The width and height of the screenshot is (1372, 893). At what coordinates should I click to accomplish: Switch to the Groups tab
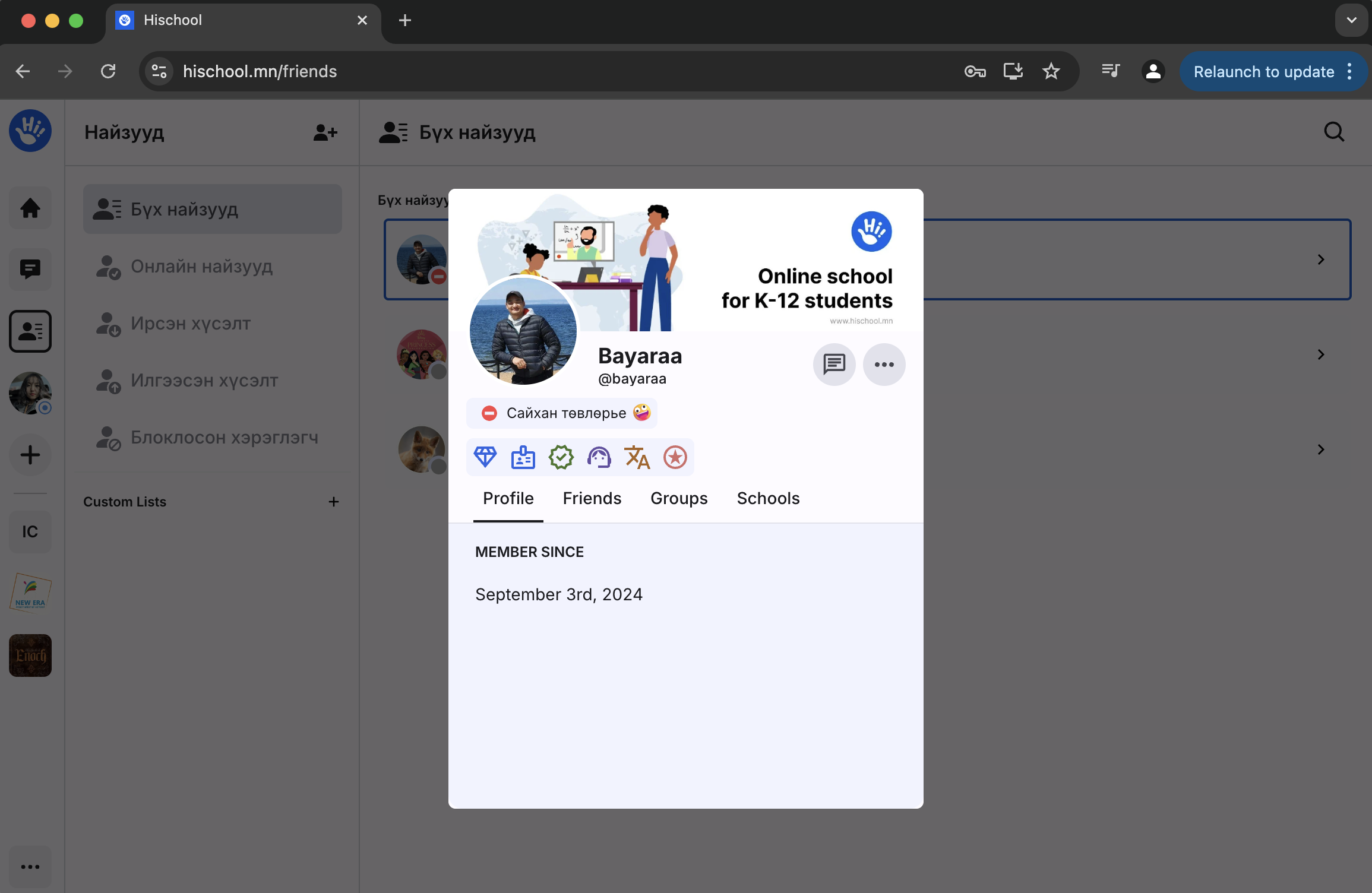679,498
